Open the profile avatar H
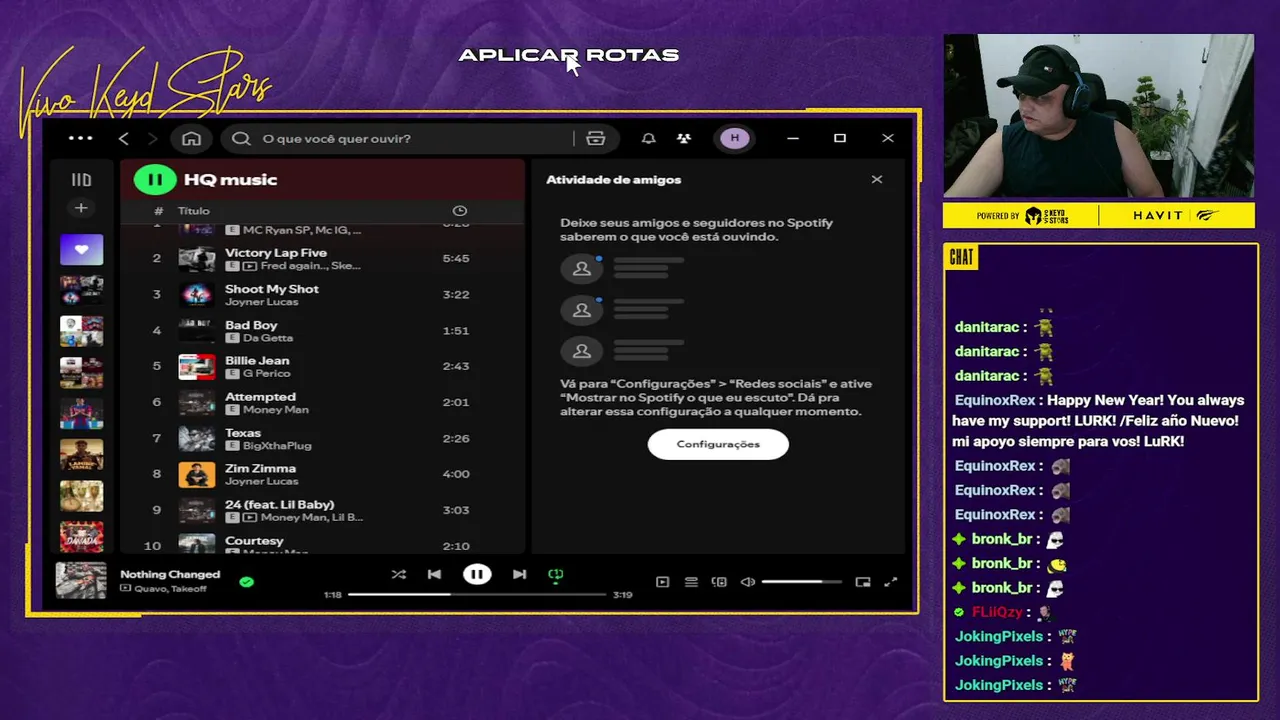The height and width of the screenshot is (720, 1280). (x=735, y=138)
